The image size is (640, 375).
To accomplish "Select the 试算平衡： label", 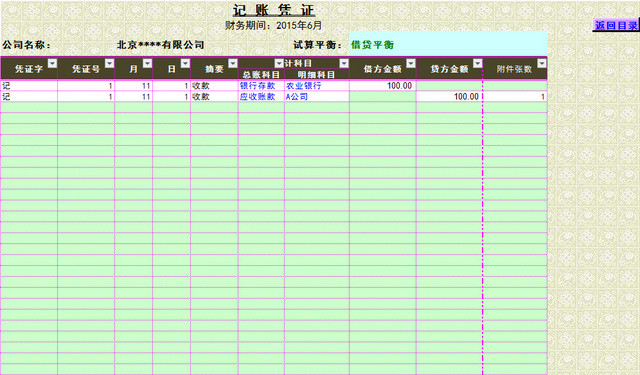I will pyautogui.click(x=318, y=45).
